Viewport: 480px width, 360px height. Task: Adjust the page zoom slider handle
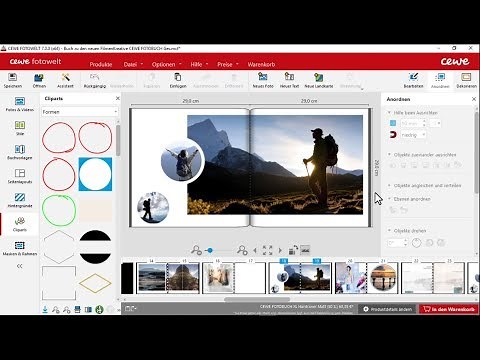pyautogui.click(x=210, y=250)
